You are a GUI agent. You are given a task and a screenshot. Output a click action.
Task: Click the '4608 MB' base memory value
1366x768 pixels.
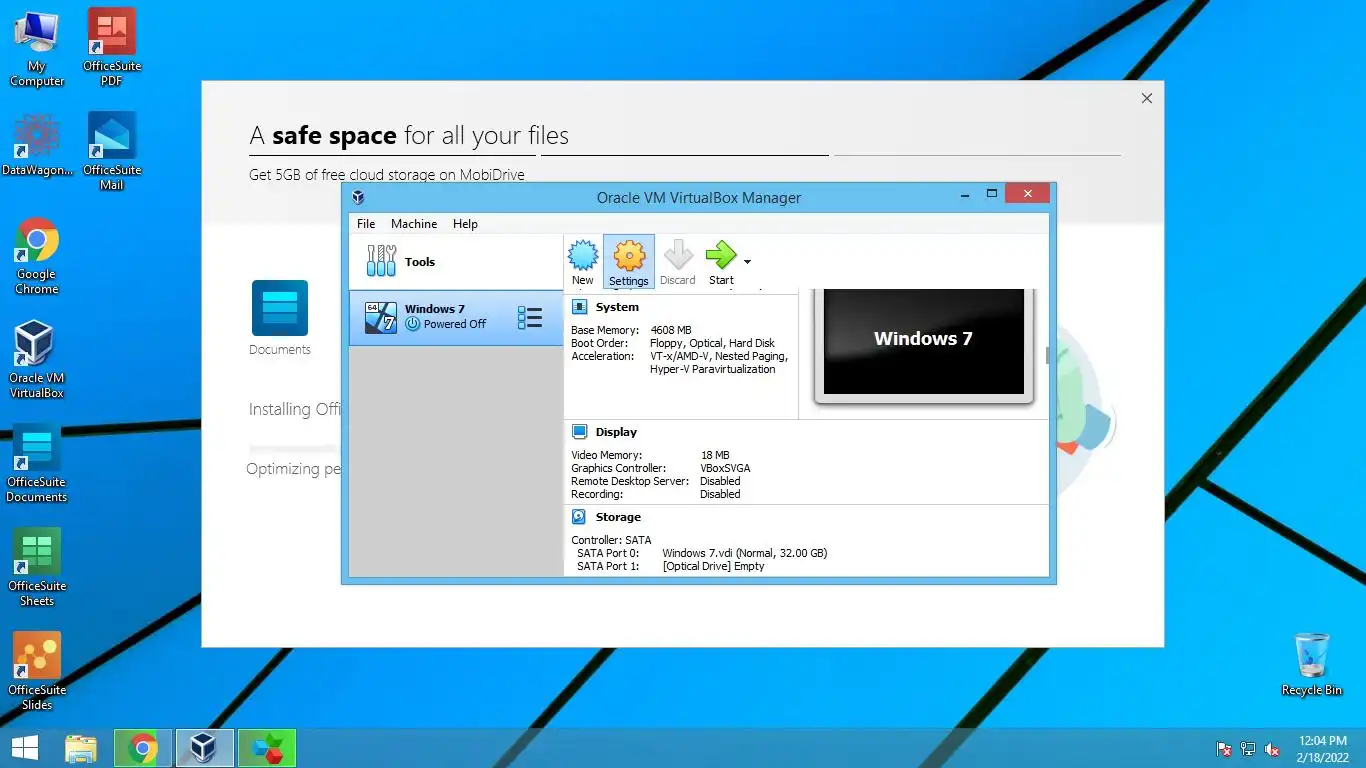(670, 330)
